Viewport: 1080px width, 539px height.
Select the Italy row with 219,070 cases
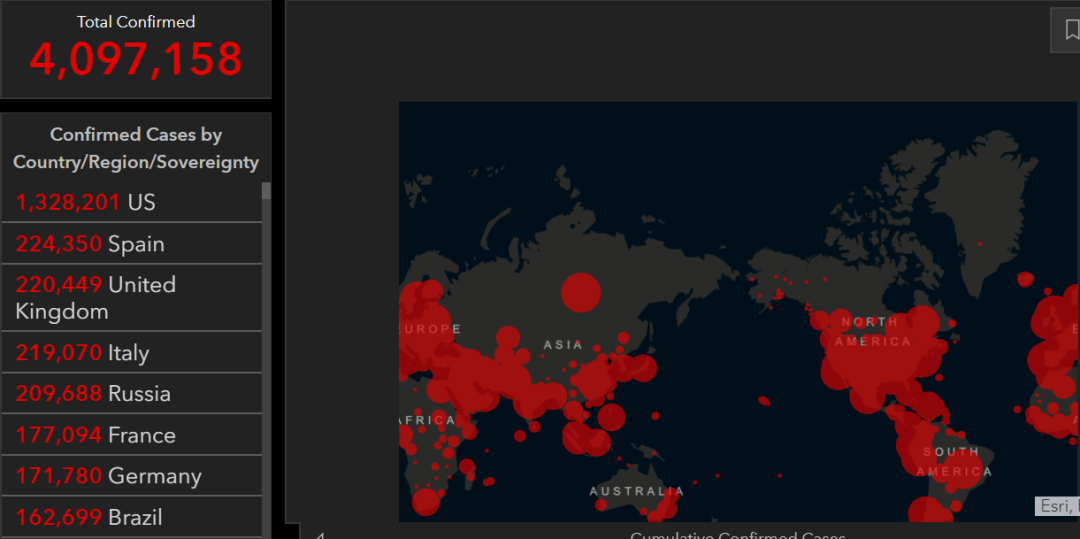132,352
